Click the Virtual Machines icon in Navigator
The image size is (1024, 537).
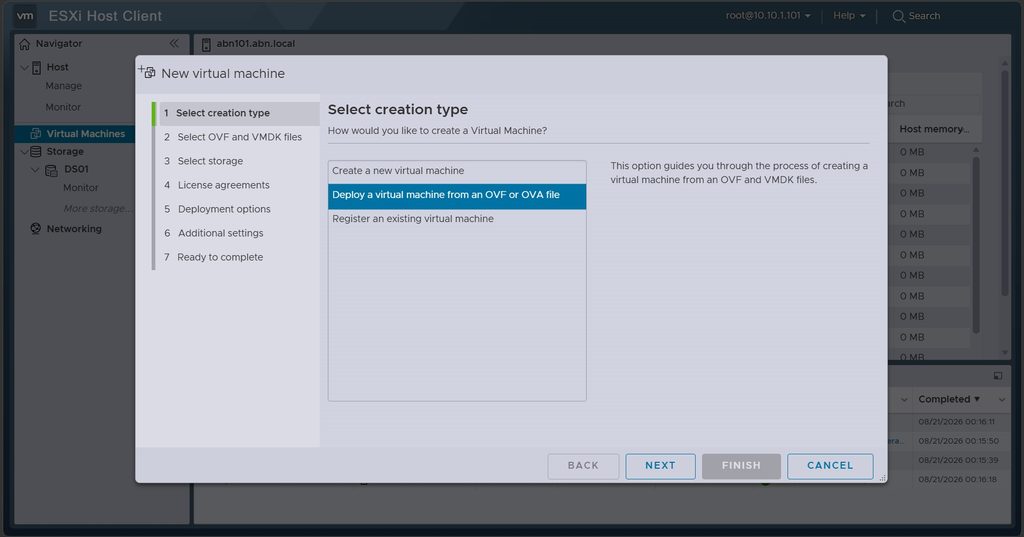point(36,133)
